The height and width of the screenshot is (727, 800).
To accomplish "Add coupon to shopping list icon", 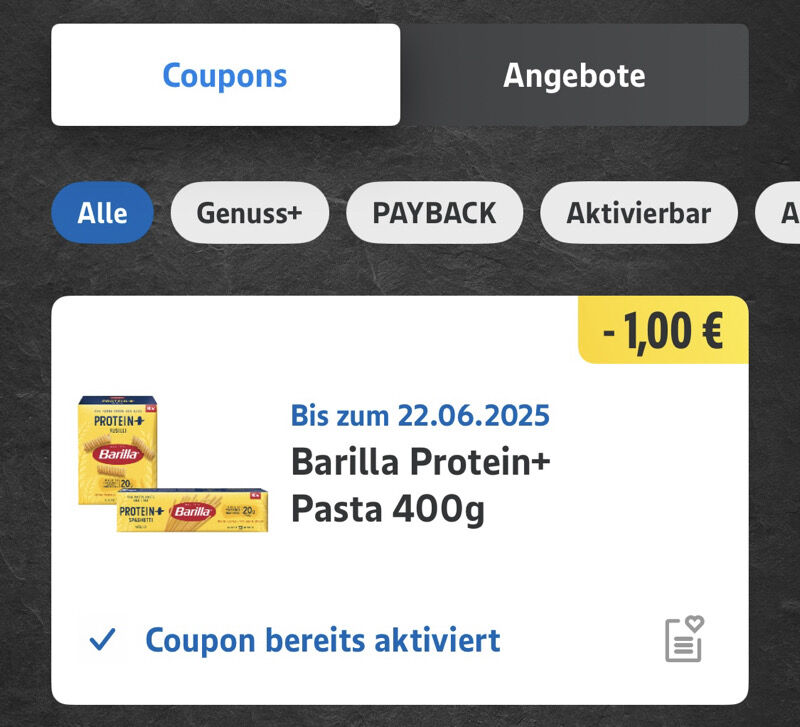I will click(684, 639).
